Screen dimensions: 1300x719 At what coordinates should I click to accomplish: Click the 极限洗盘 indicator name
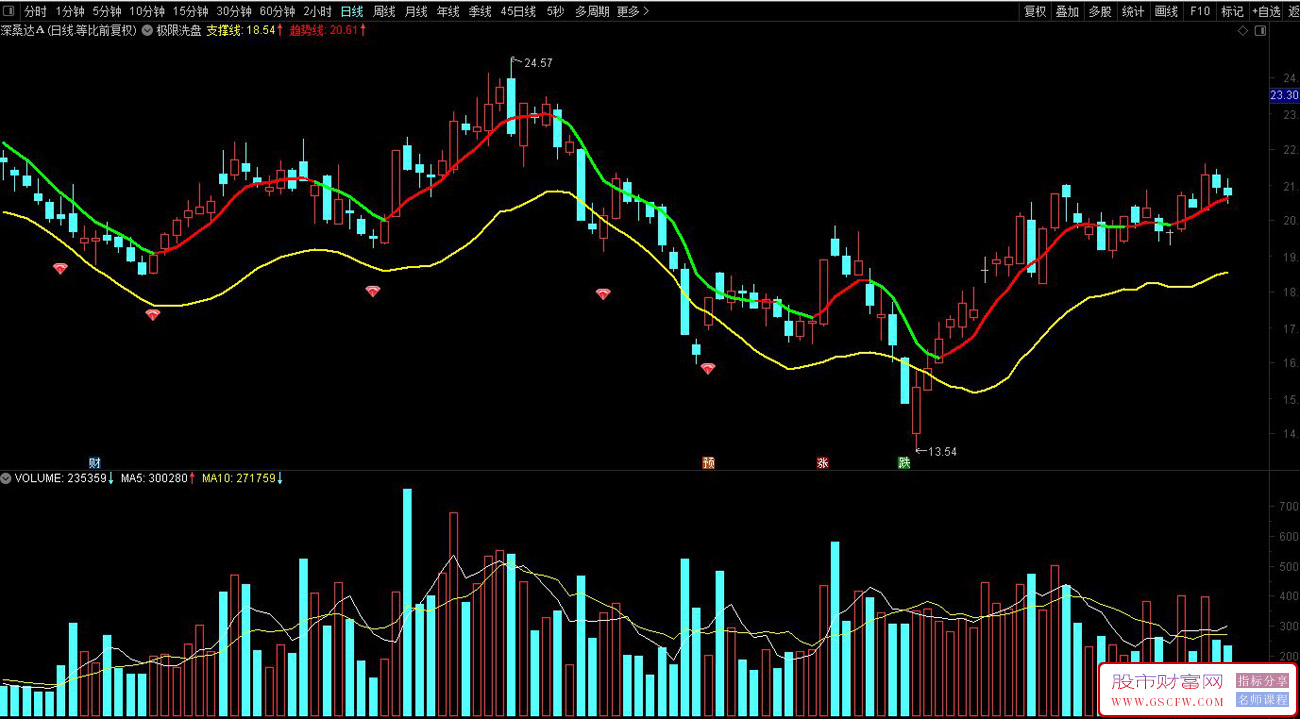178,30
